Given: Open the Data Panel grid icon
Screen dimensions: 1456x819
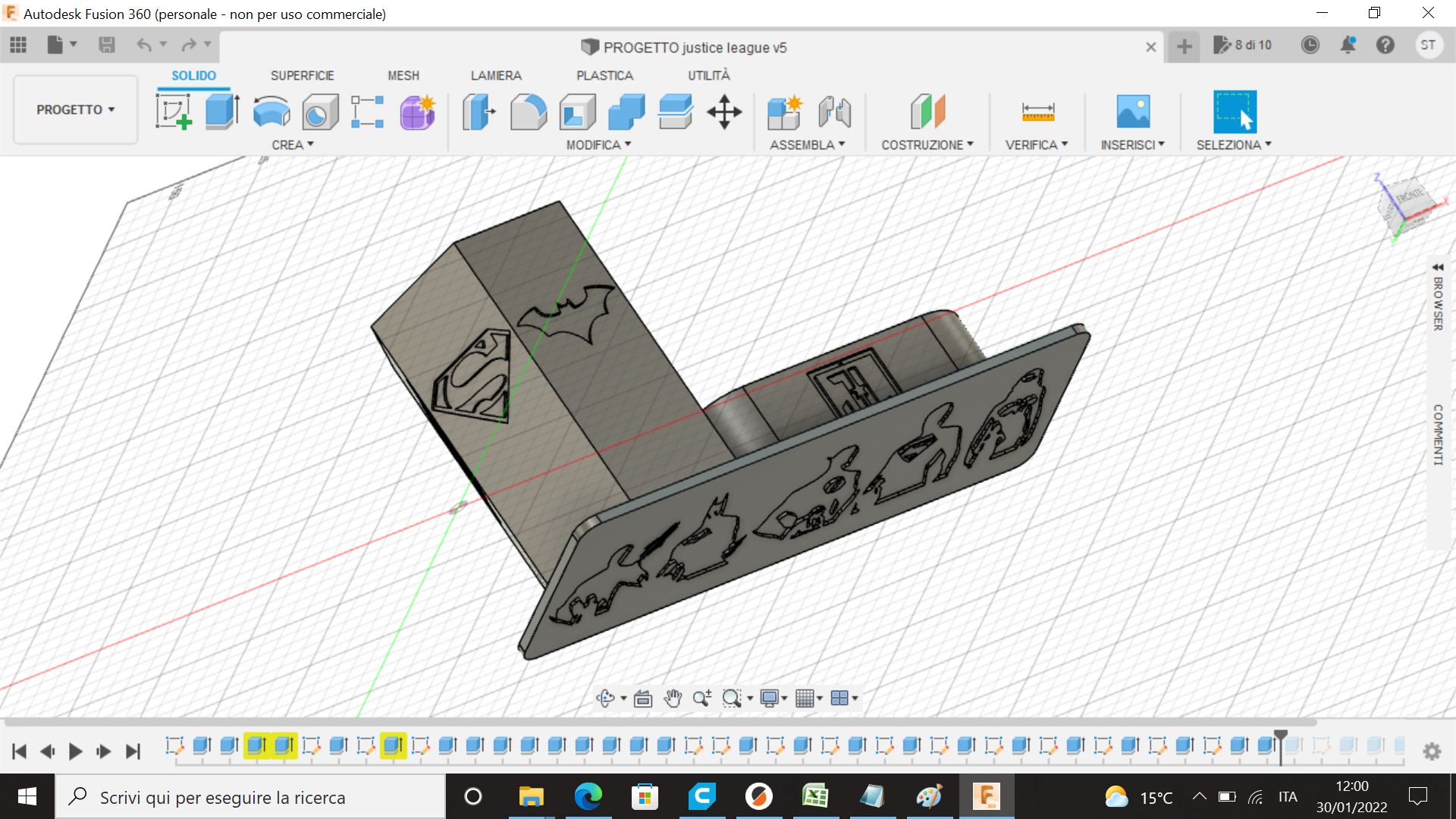Looking at the screenshot, I should [x=18, y=45].
